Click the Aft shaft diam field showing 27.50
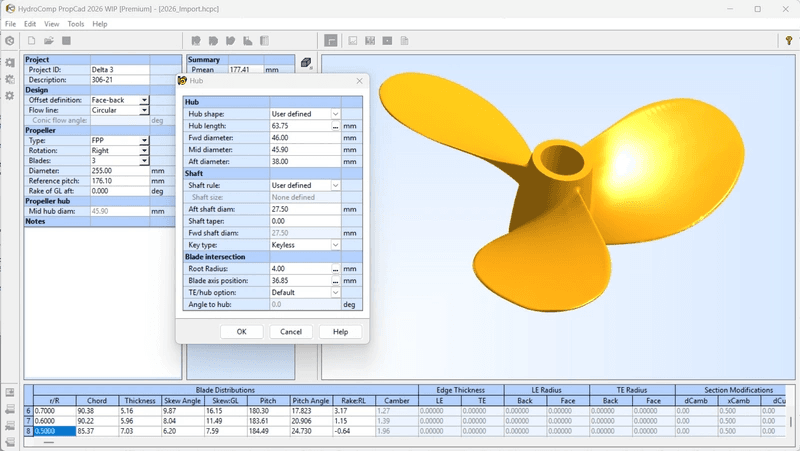 click(x=305, y=209)
